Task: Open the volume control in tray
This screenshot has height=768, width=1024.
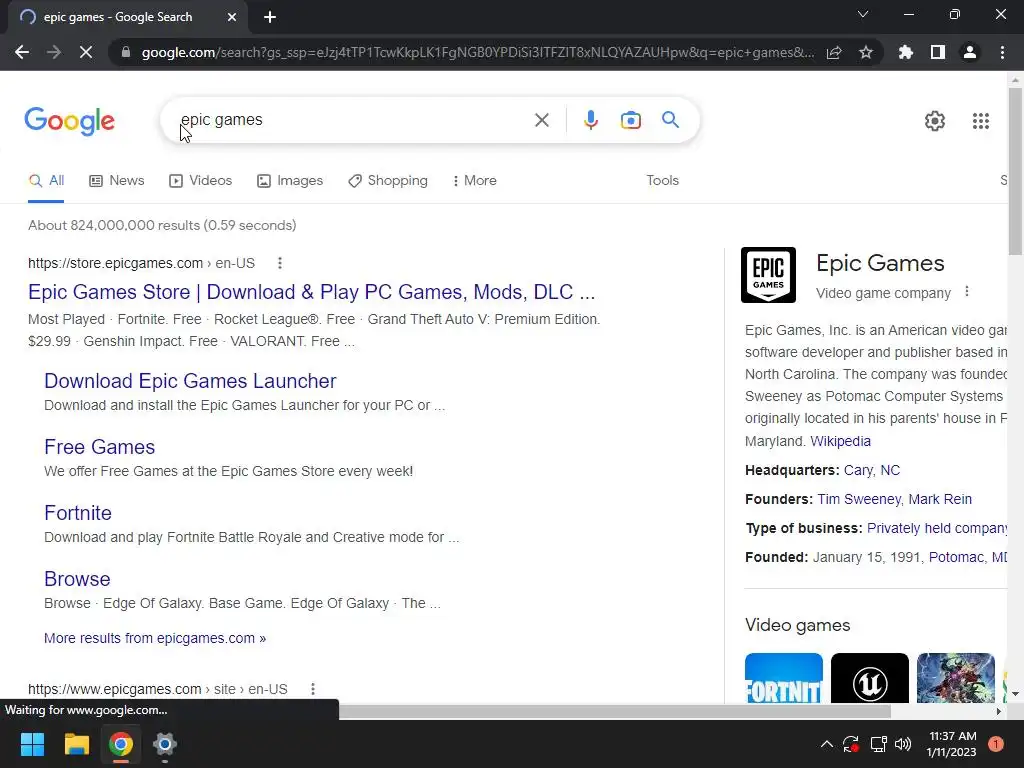Action: (903, 744)
